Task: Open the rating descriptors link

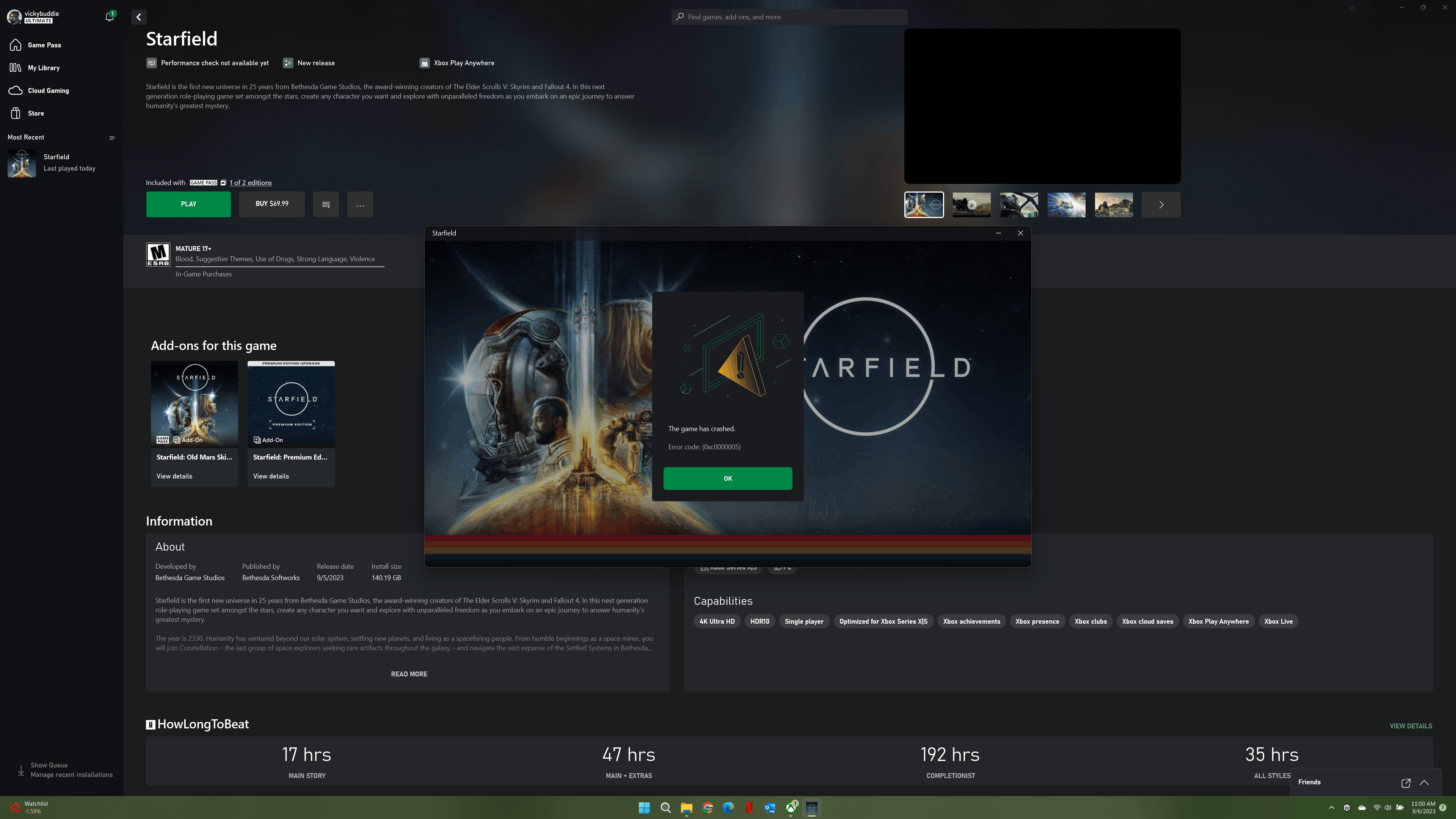Action: pyautogui.click(x=275, y=259)
